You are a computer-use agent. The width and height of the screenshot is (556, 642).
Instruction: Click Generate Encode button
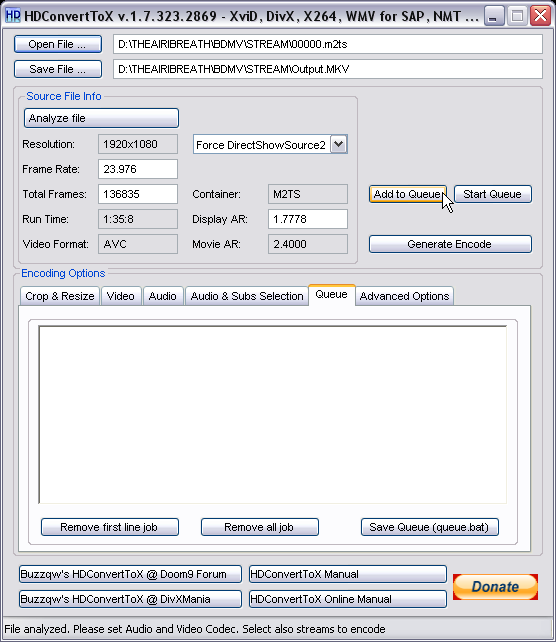pos(450,244)
